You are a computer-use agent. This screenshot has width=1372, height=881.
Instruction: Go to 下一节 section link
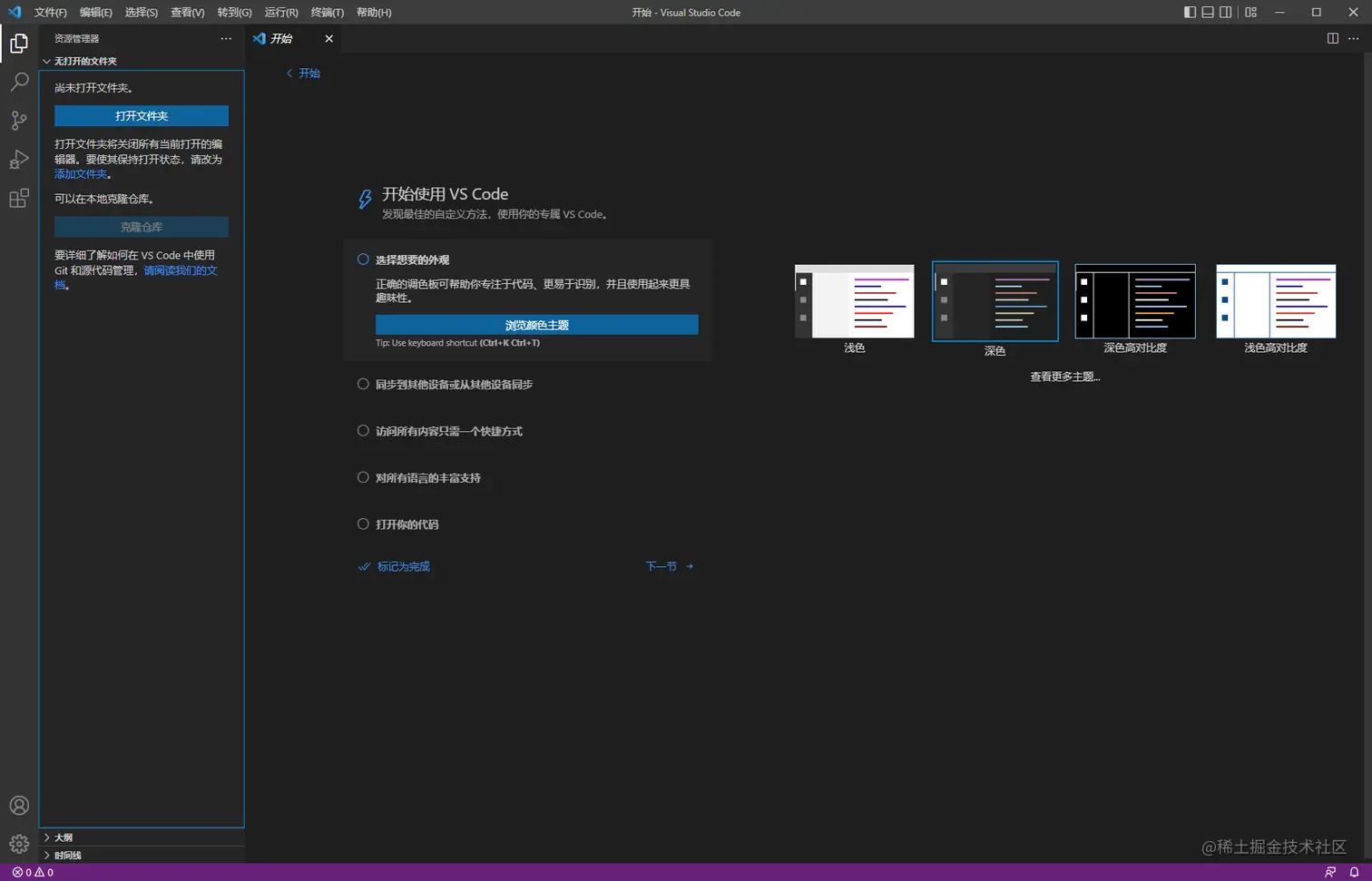670,566
